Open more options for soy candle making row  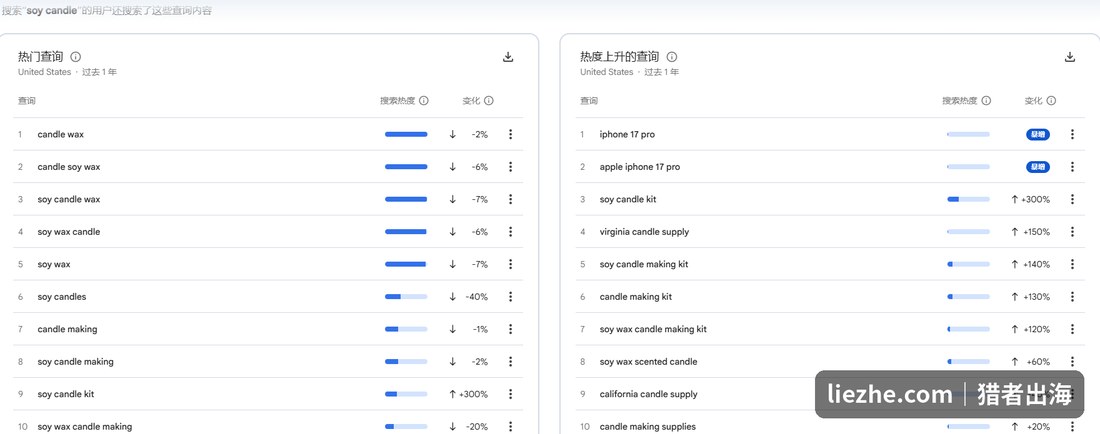pos(510,362)
